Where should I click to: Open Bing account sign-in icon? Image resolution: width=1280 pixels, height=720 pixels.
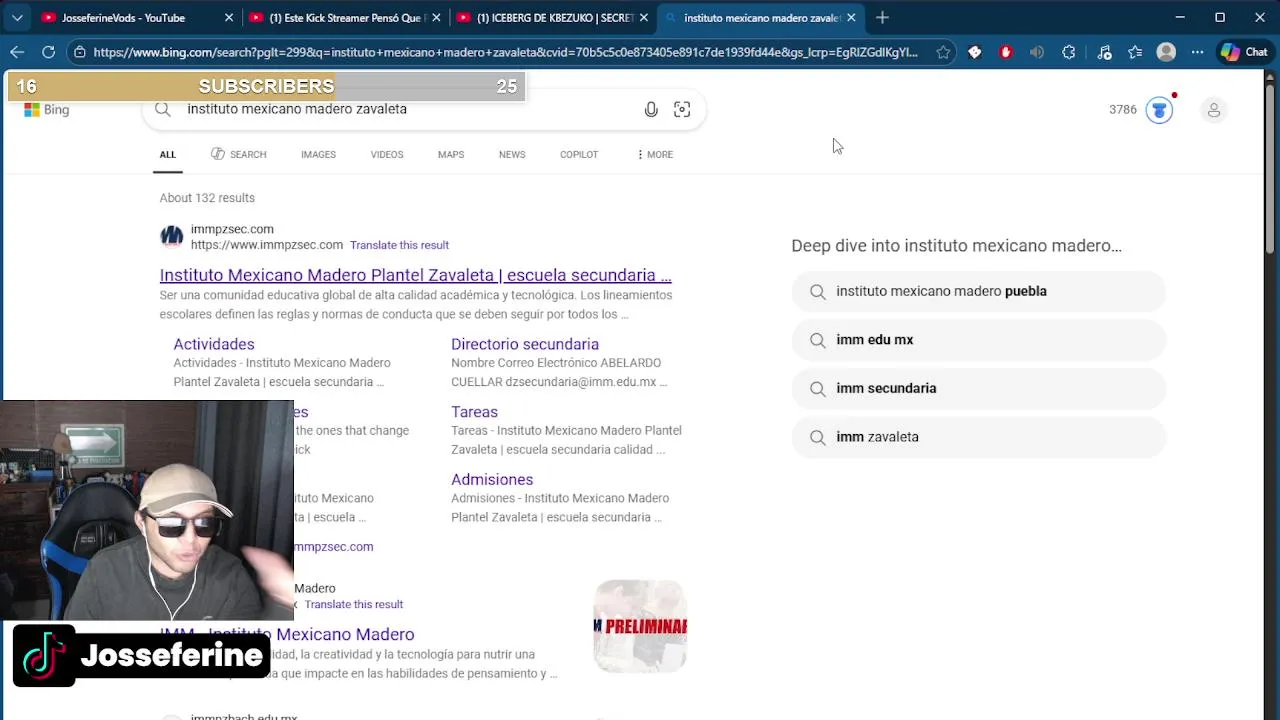[1214, 110]
